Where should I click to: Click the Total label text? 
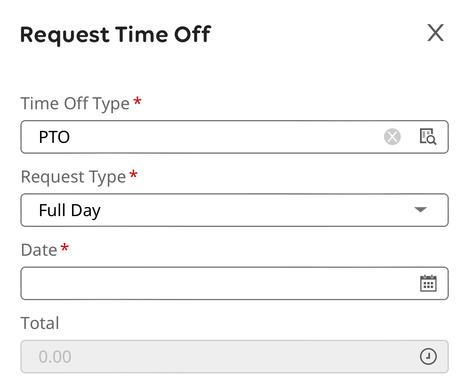(40, 323)
